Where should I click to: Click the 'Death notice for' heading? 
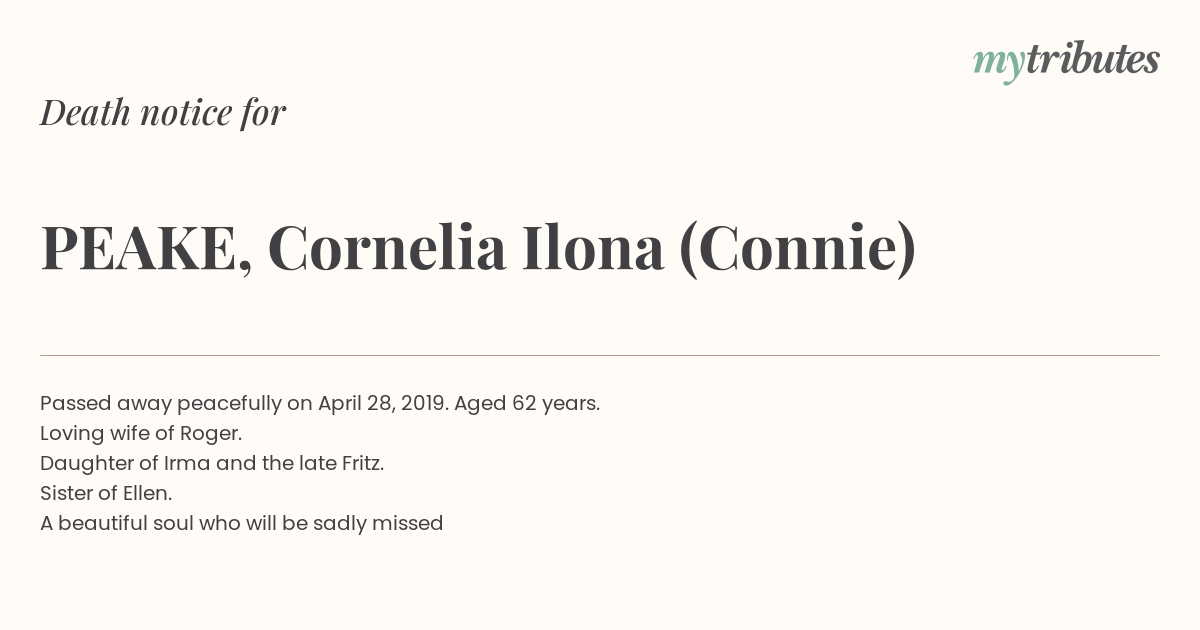click(163, 112)
